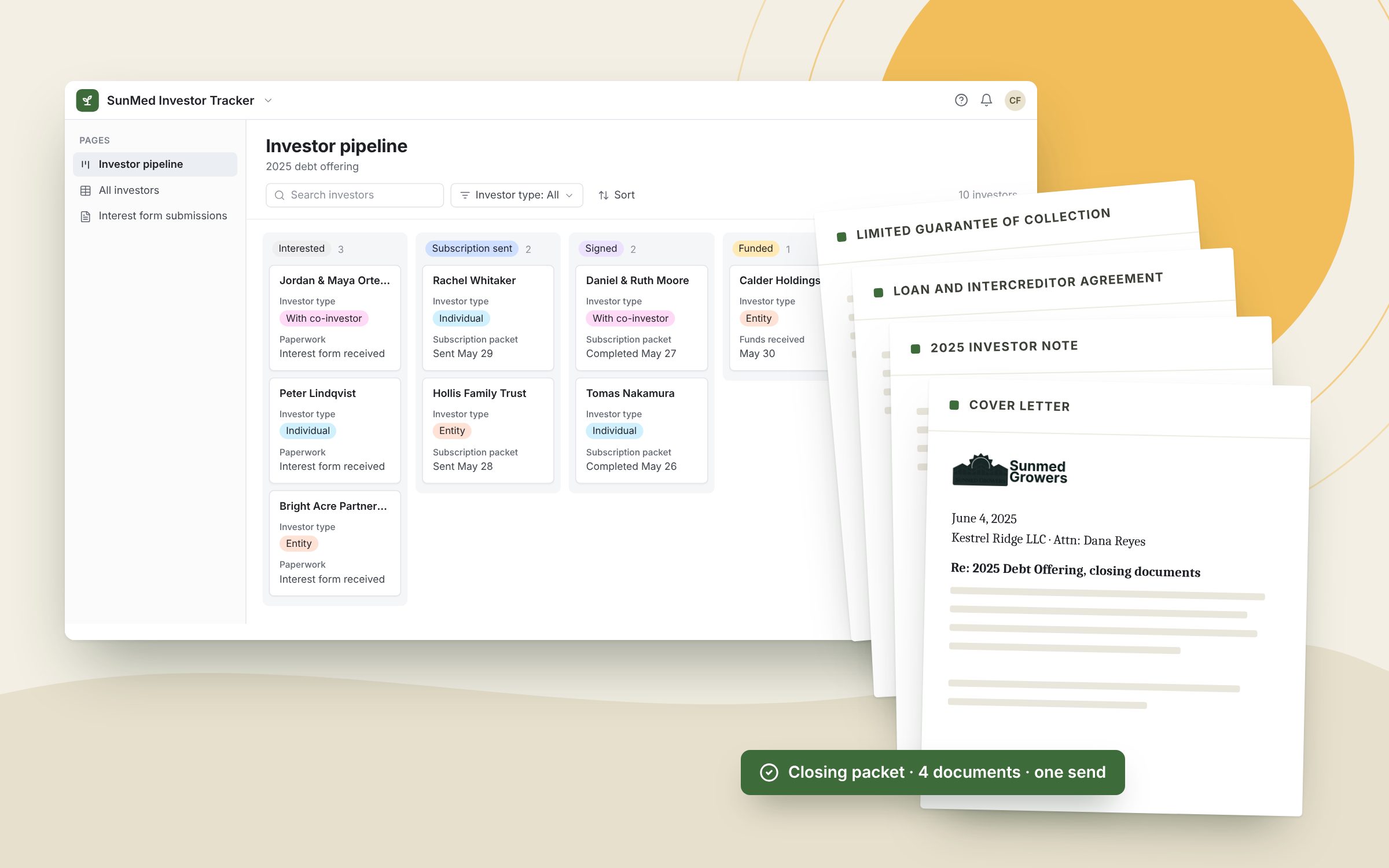Image resolution: width=1389 pixels, height=868 pixels.
Task: Select the Limited Guarantee of Collection document
Action: pyautogui.click(x=983, y=223)
